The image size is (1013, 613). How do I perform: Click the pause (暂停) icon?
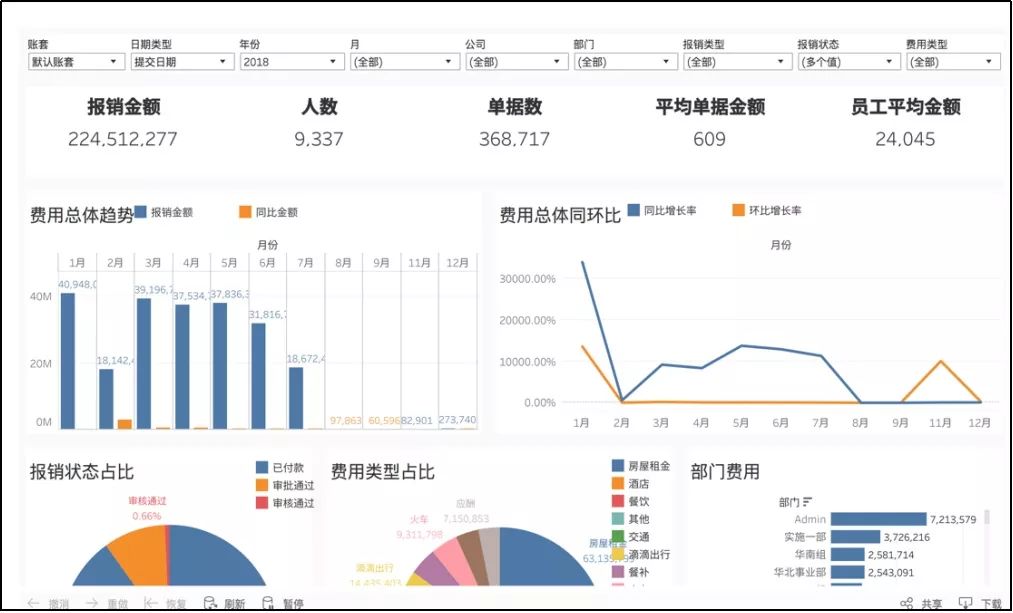coord(268,603)
